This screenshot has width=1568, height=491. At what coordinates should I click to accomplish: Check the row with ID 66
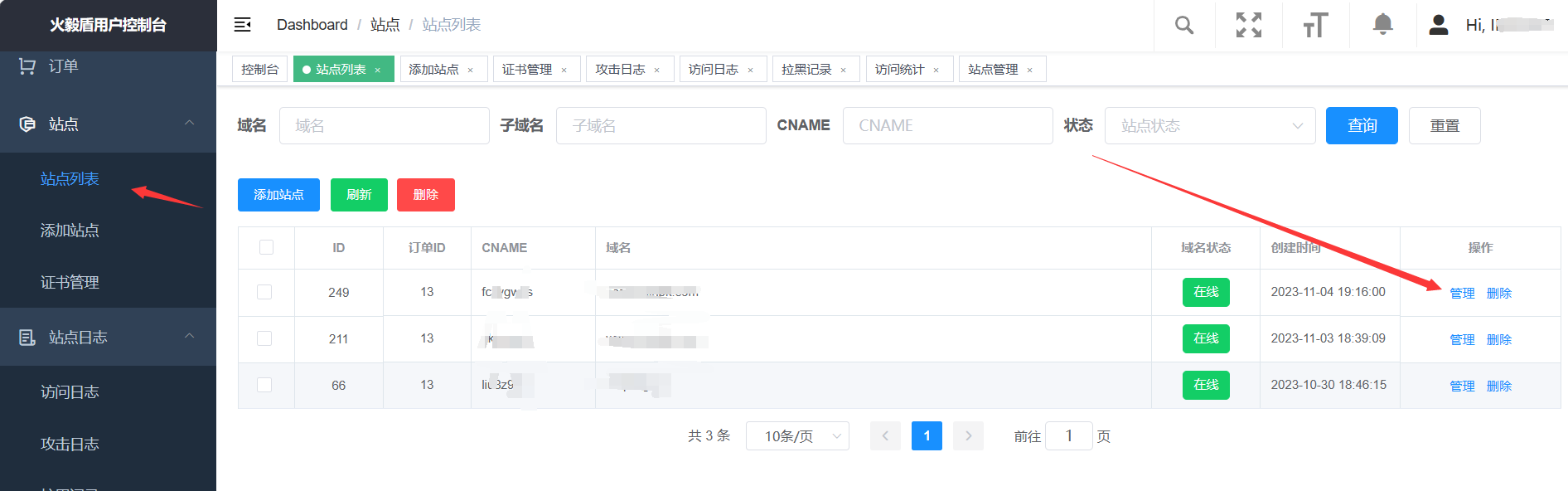[x=264, y=385]
